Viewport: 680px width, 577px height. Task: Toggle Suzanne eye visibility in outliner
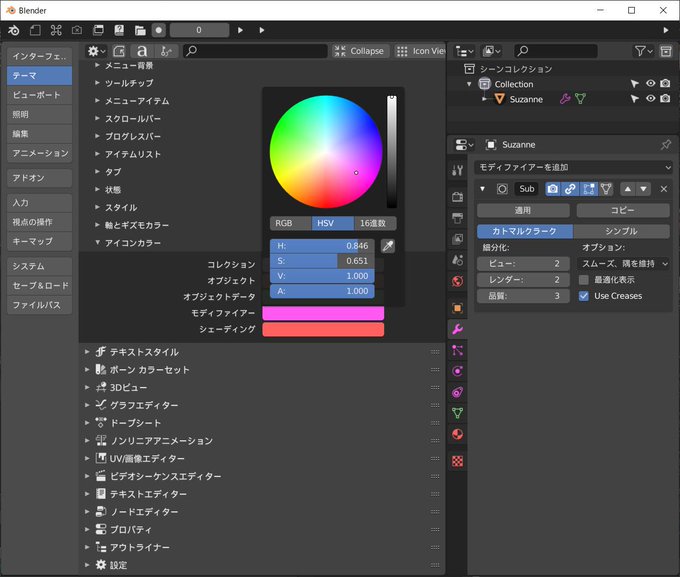click(650, 98)
